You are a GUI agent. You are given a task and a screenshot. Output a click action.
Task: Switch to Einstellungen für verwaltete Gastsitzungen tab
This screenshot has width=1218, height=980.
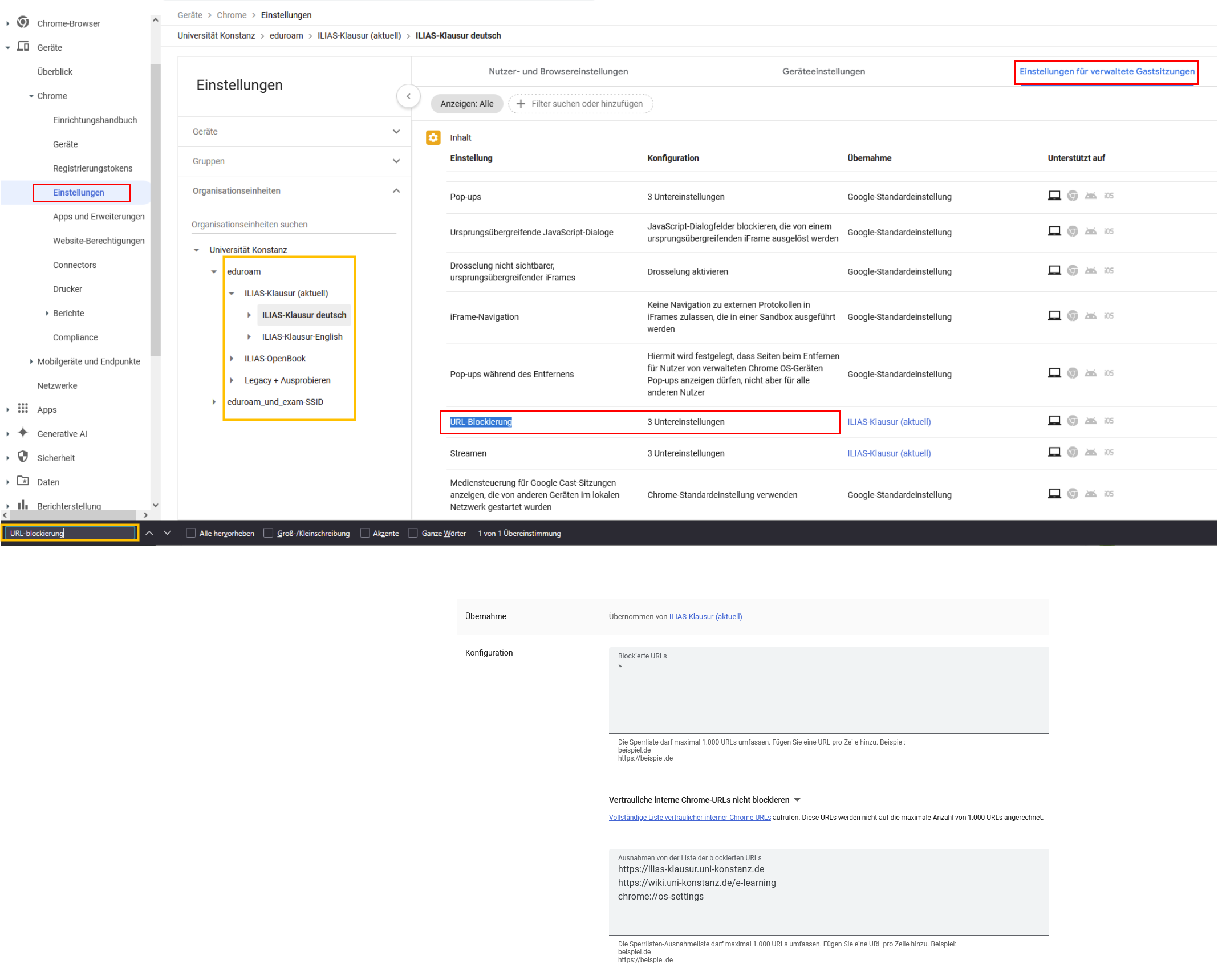(1107, 71)
